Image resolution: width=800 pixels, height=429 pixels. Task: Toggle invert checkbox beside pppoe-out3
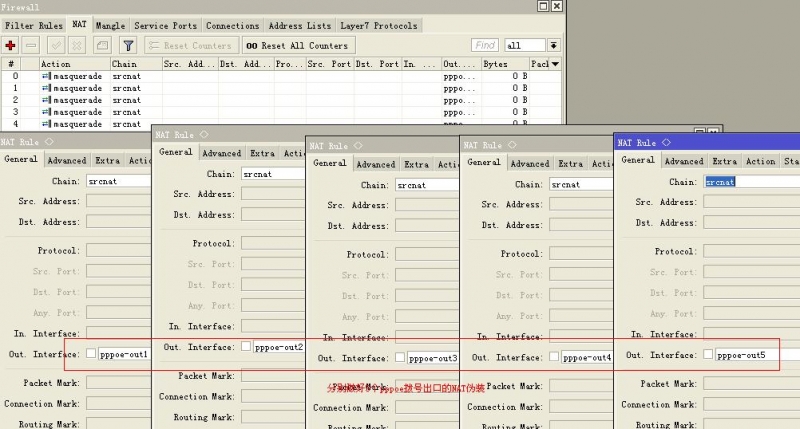(x=400, y=357)
